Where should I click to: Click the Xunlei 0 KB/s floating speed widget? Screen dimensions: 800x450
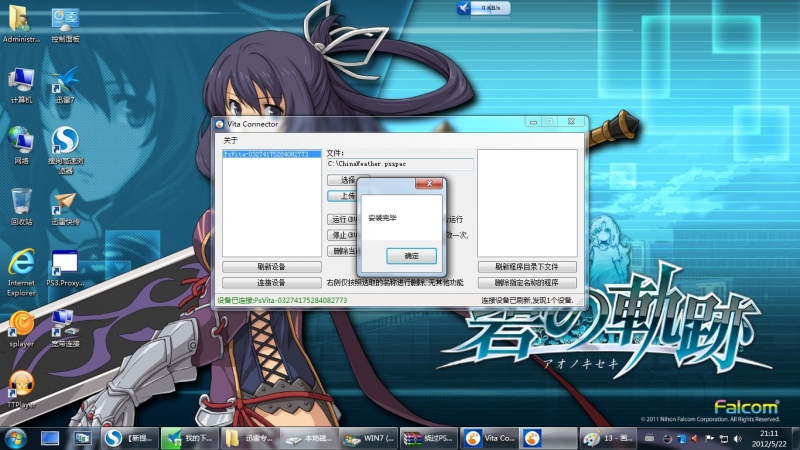coord(484,8)
